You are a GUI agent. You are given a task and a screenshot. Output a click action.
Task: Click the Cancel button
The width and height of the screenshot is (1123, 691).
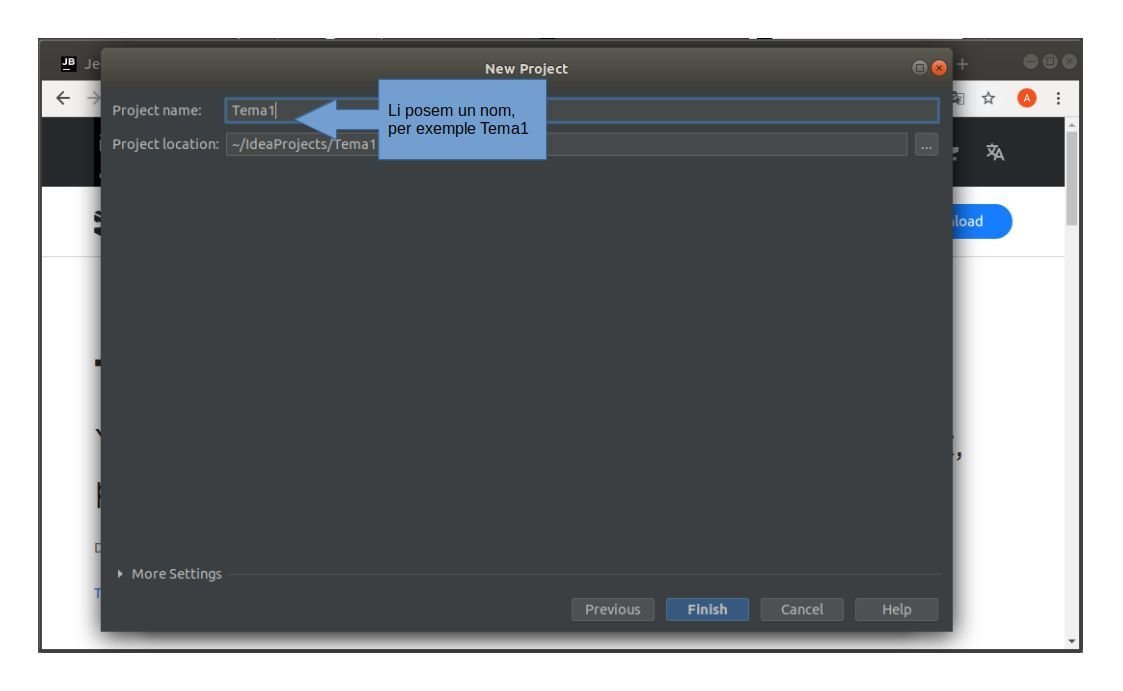pyautogui.click(x=801, y=609)
